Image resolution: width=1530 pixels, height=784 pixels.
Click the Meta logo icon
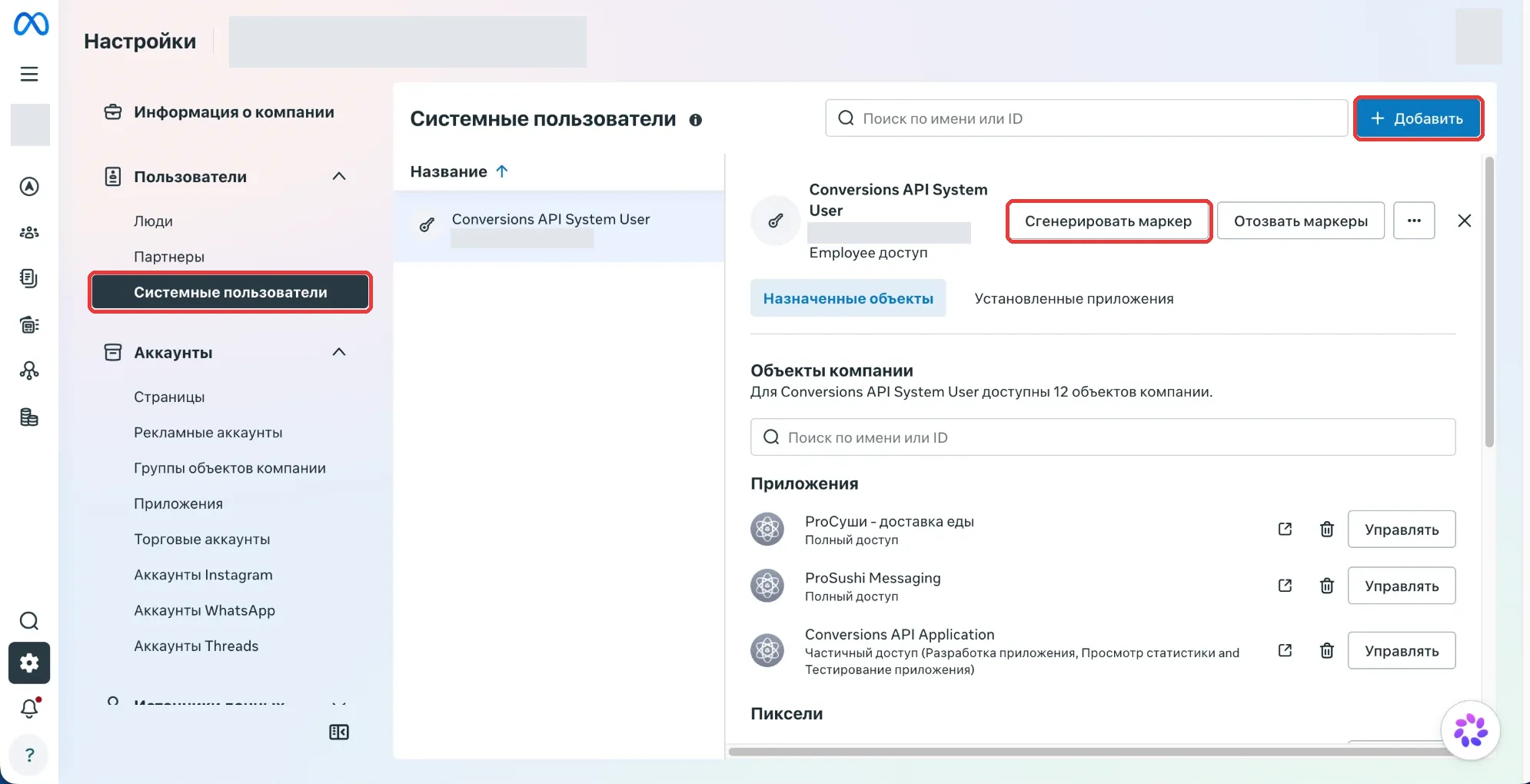tap(31, 25)
